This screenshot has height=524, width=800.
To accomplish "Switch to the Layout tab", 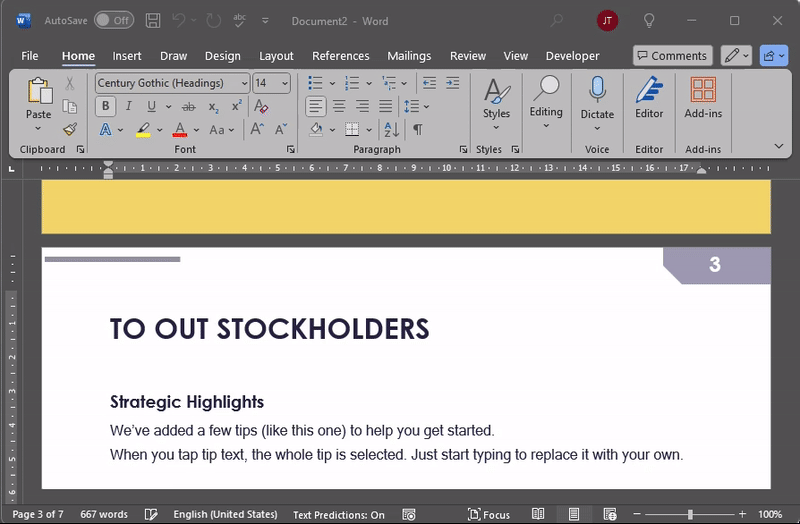I will tap(276, 56).
